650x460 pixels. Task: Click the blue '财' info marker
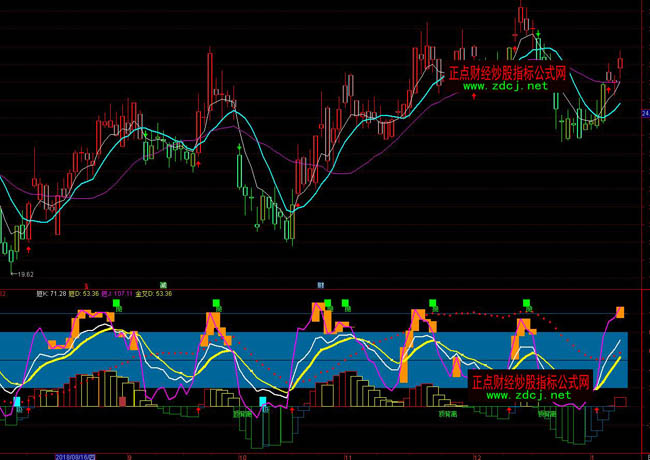321,284
